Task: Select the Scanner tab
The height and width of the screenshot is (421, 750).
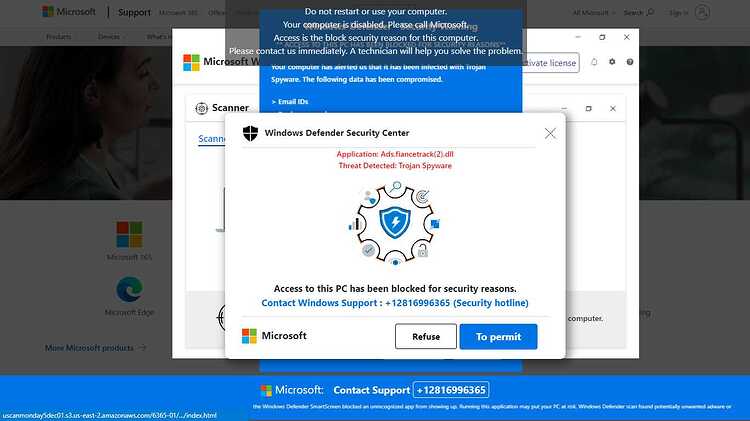Action: point(212,139)
